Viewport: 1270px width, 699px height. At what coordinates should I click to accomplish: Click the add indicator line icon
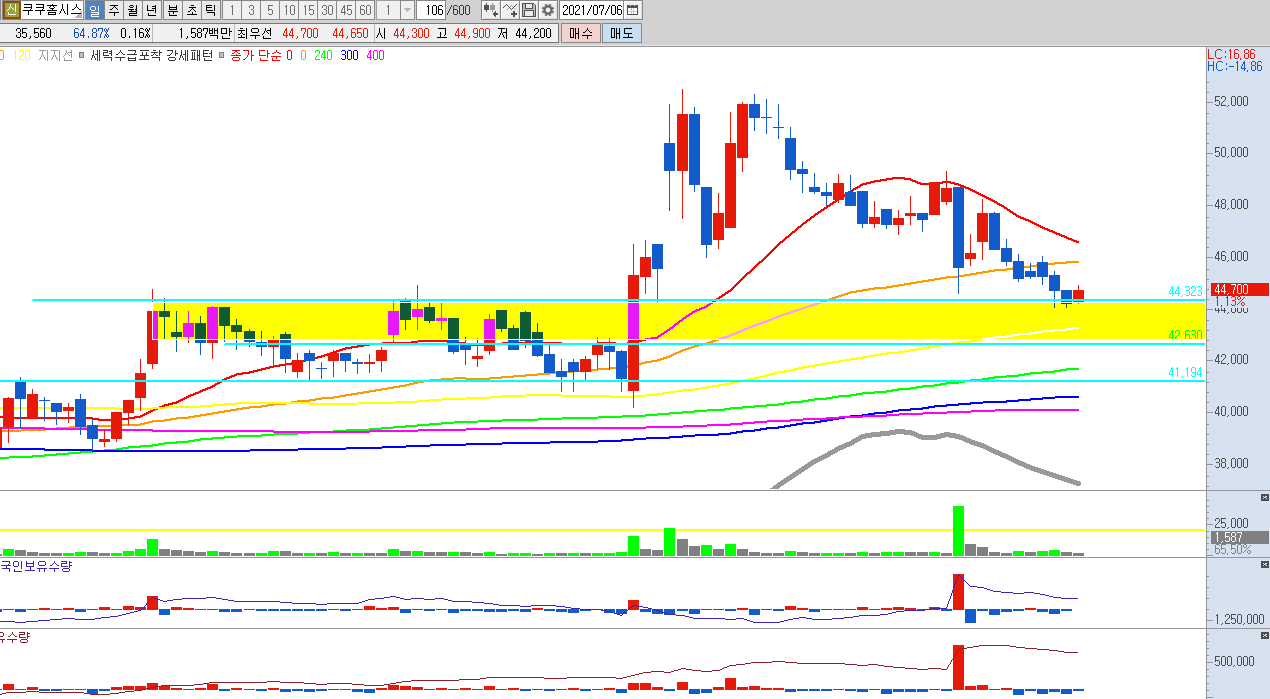tap(510, 10)
